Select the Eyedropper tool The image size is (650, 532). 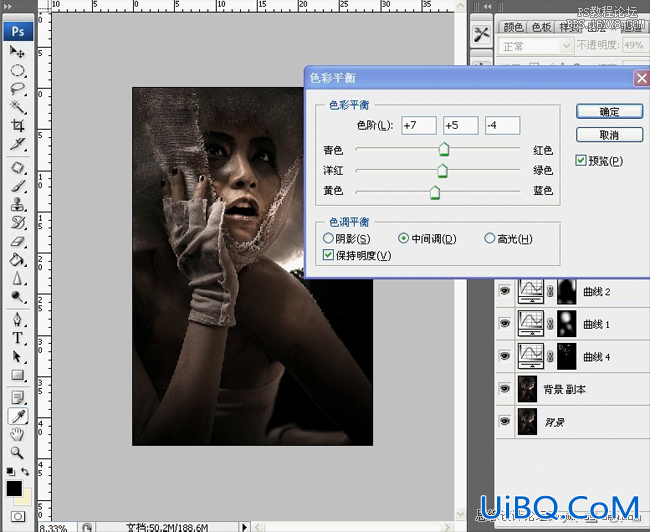(x=18, y=416)
